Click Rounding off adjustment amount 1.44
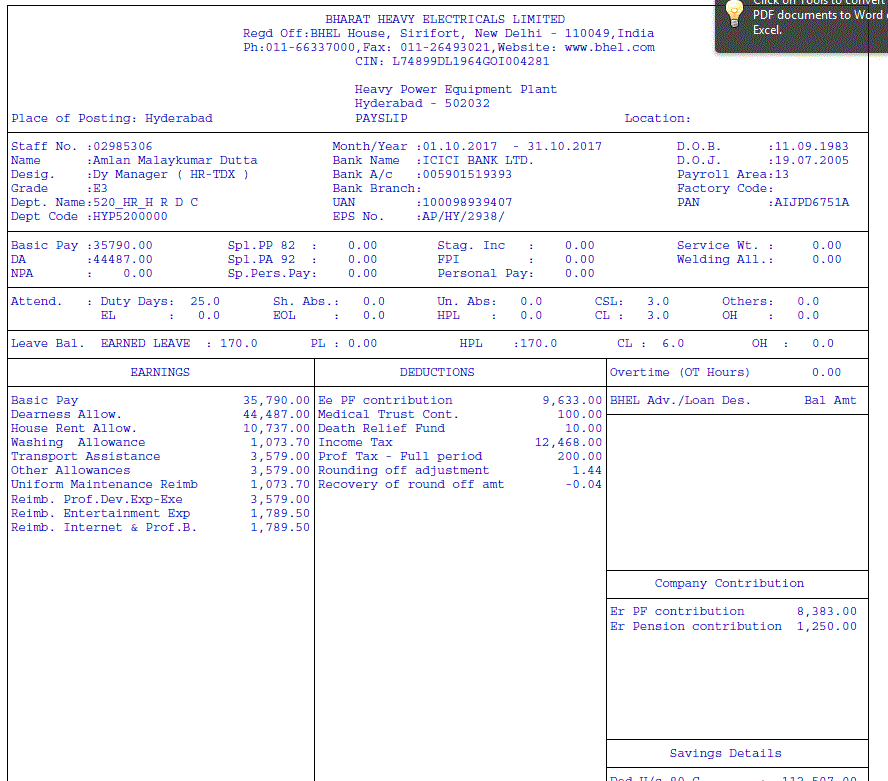This screenshot has width=888, height=781. coord(587,471)
